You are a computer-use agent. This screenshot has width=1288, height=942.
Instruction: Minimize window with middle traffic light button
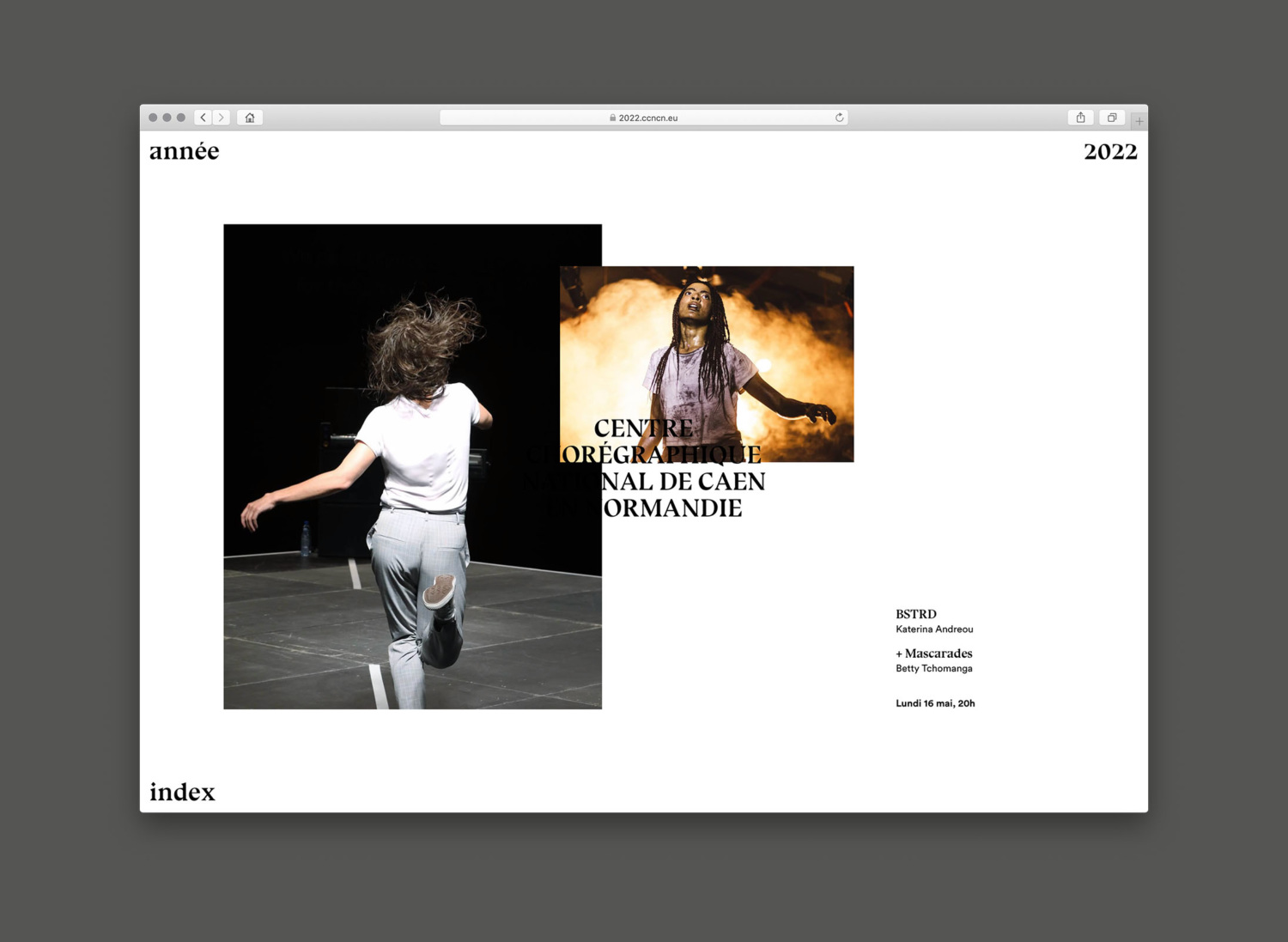(x=167, y=118)
